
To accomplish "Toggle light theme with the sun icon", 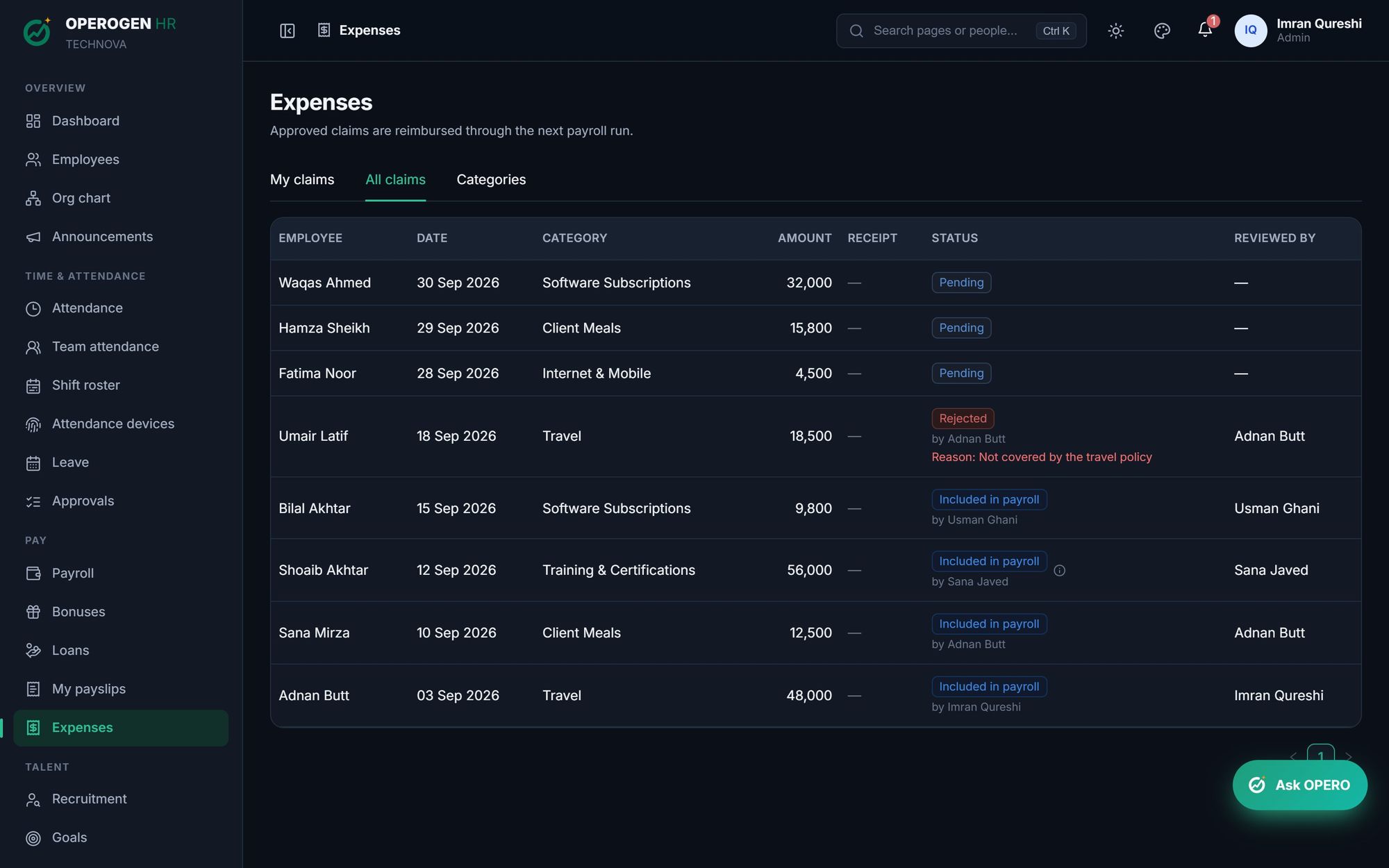I will click(x=1116, y=31).
